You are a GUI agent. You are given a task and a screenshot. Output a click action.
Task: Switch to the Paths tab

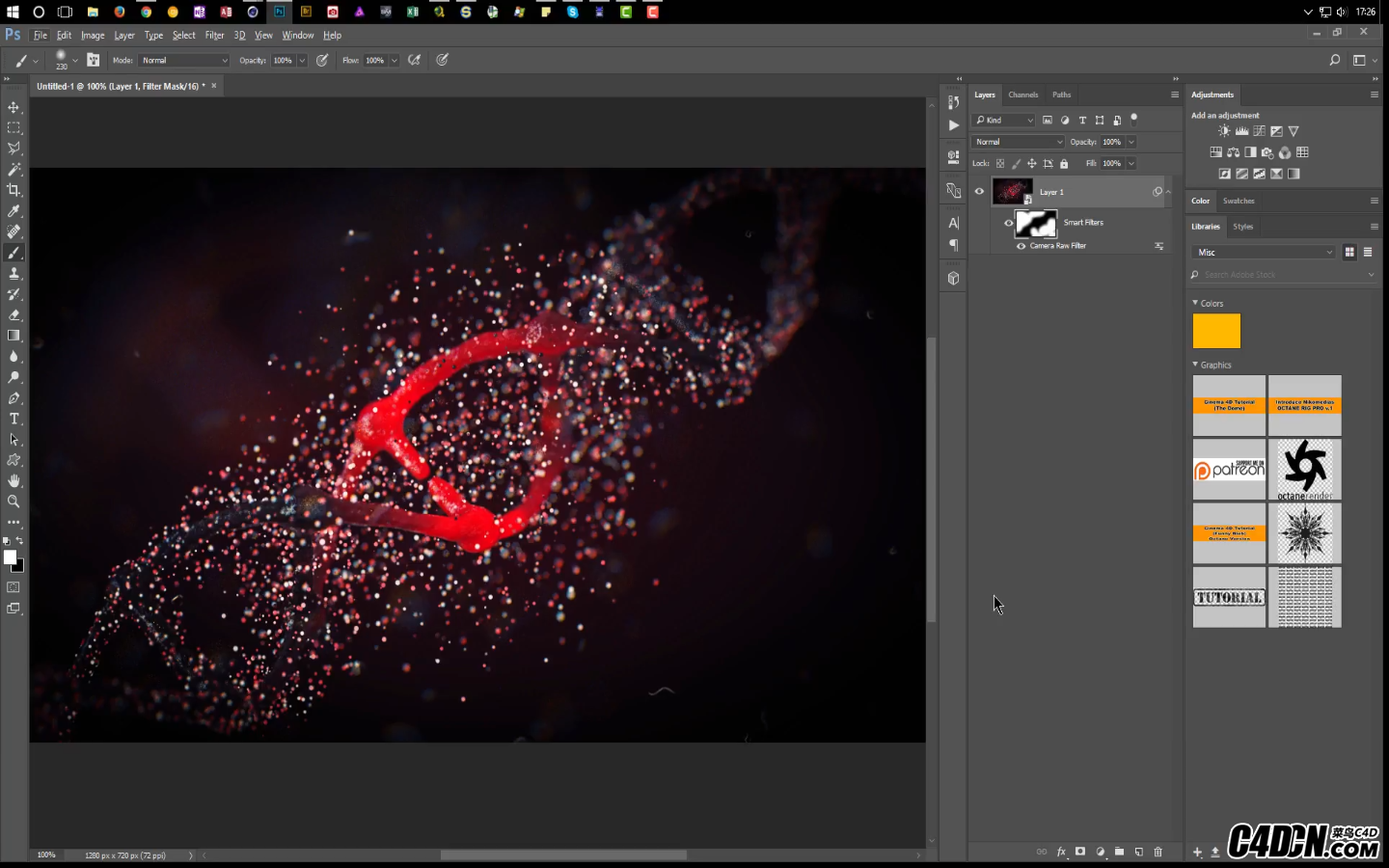[x=1061, y=95]
